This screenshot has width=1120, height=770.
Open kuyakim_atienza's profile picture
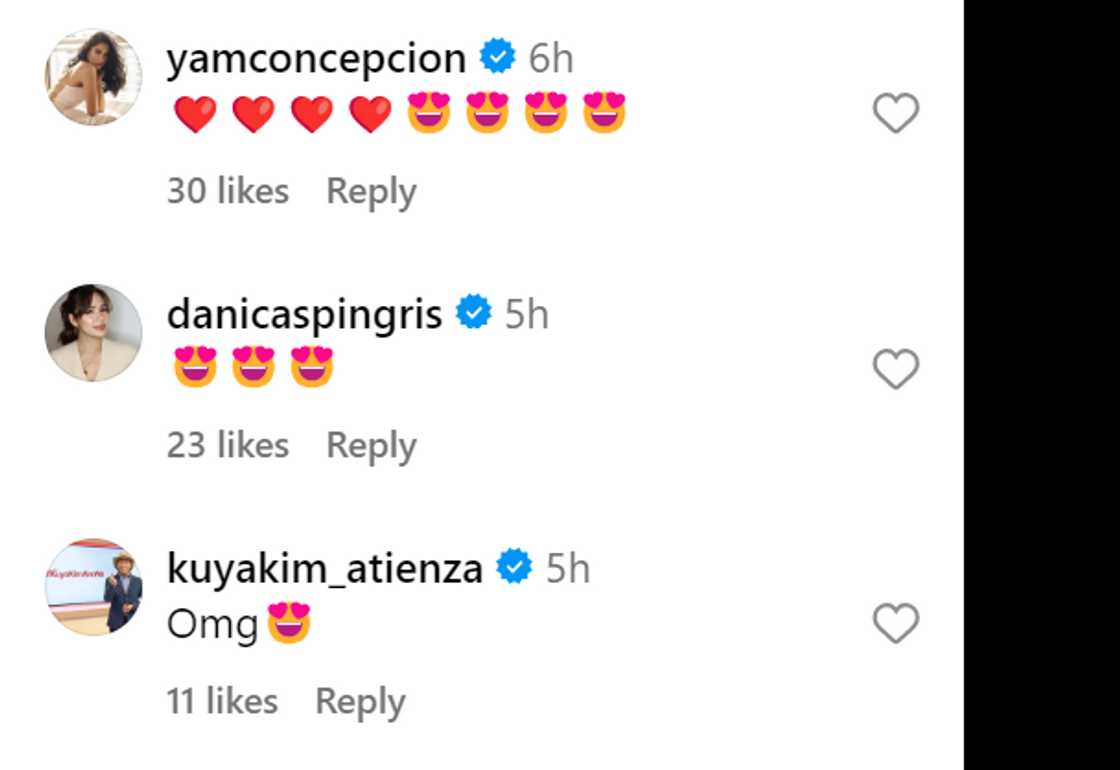click(x=94, y=588)
